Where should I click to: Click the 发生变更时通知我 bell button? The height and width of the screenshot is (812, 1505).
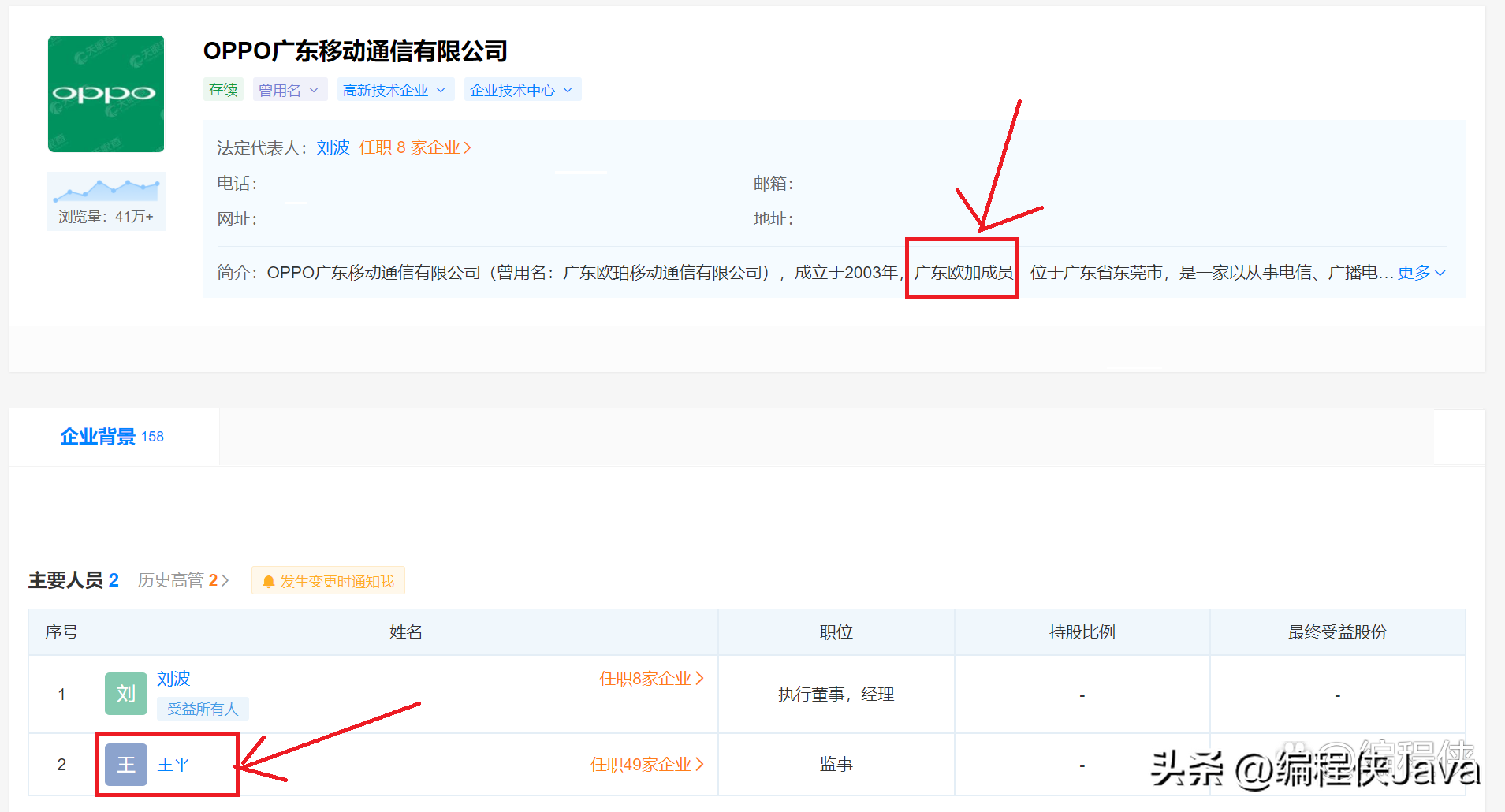point(328,581)
